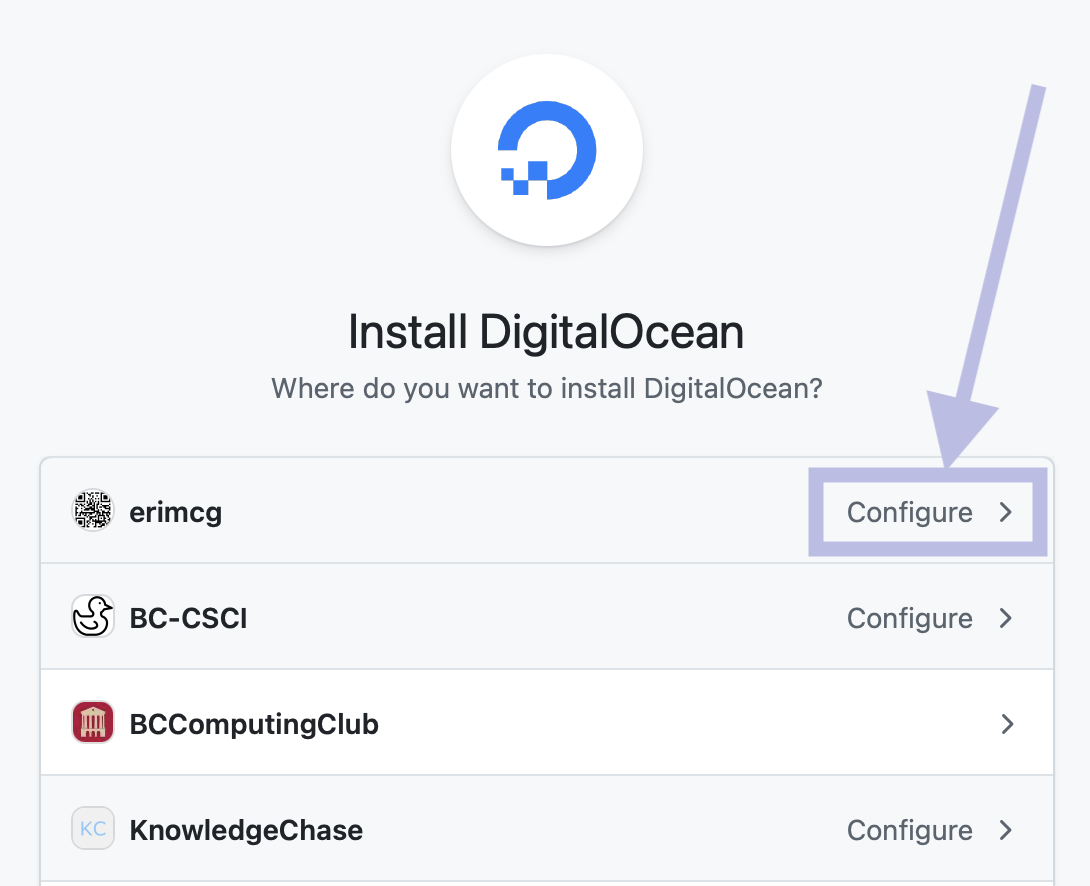Screen dimensions: 1090x886
Task: Click the erimcg QR-style avatar
Action: click(x=93, y=511)
